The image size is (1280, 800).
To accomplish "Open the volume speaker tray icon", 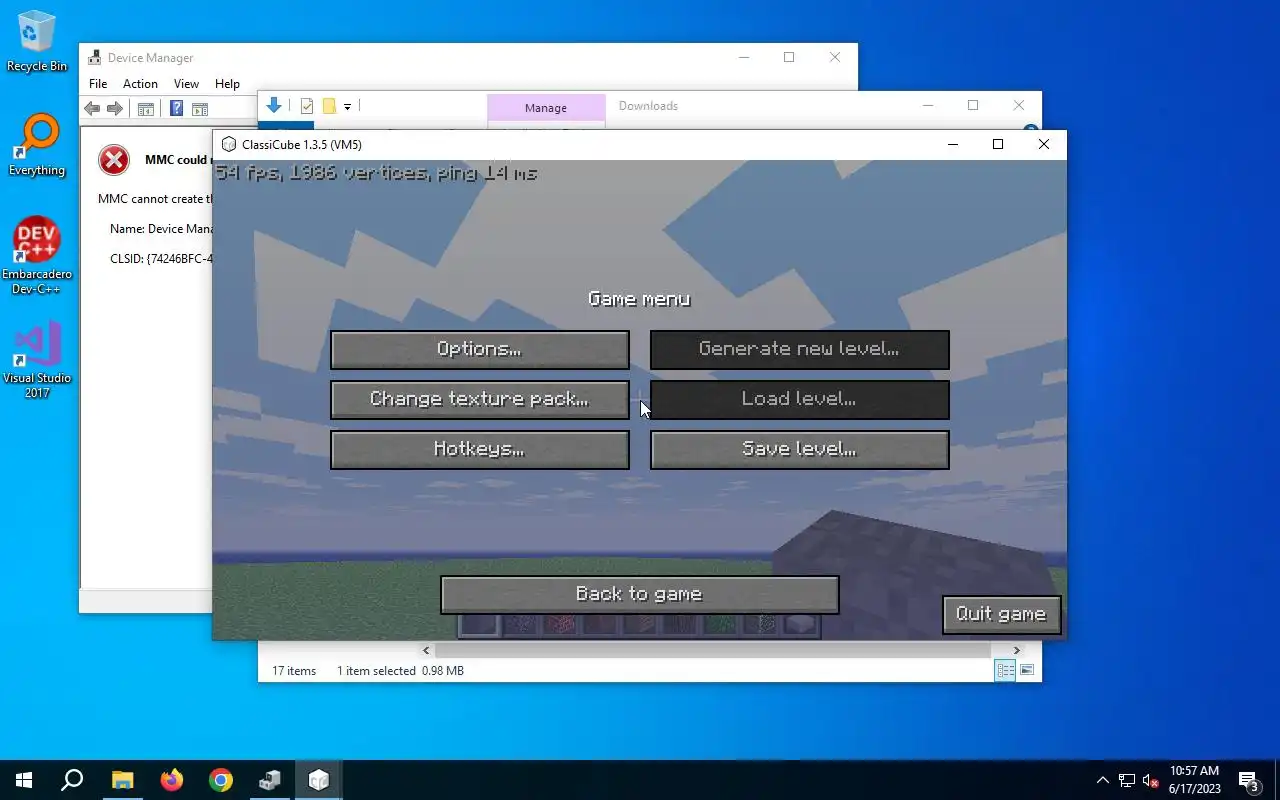I will (x=1151, y=780).
